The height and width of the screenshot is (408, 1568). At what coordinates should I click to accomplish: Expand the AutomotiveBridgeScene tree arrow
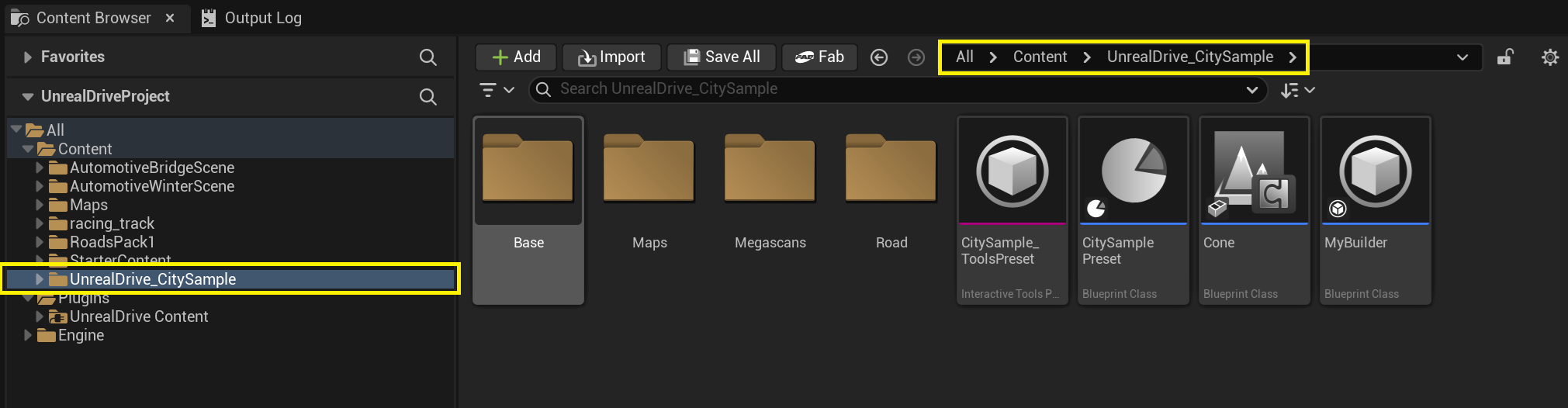tap(40, 168)
